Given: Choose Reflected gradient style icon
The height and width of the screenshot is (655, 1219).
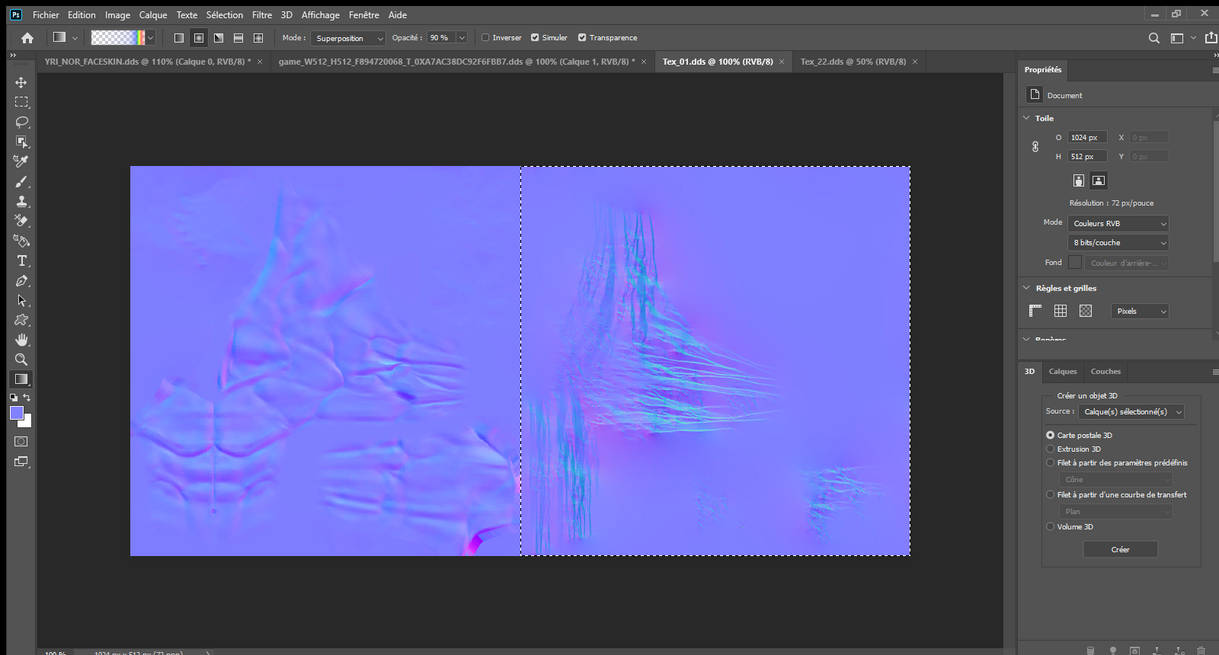Looking at the screenshot, I should click(238, 38).
